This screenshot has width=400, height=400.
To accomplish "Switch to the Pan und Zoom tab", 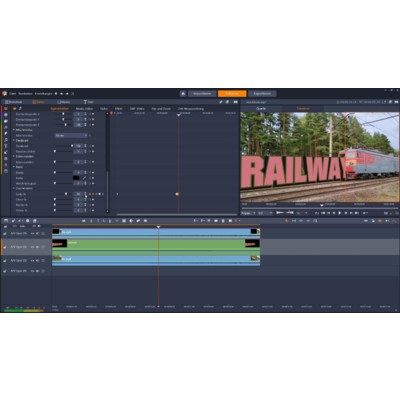I will click(x=161, y=109).
